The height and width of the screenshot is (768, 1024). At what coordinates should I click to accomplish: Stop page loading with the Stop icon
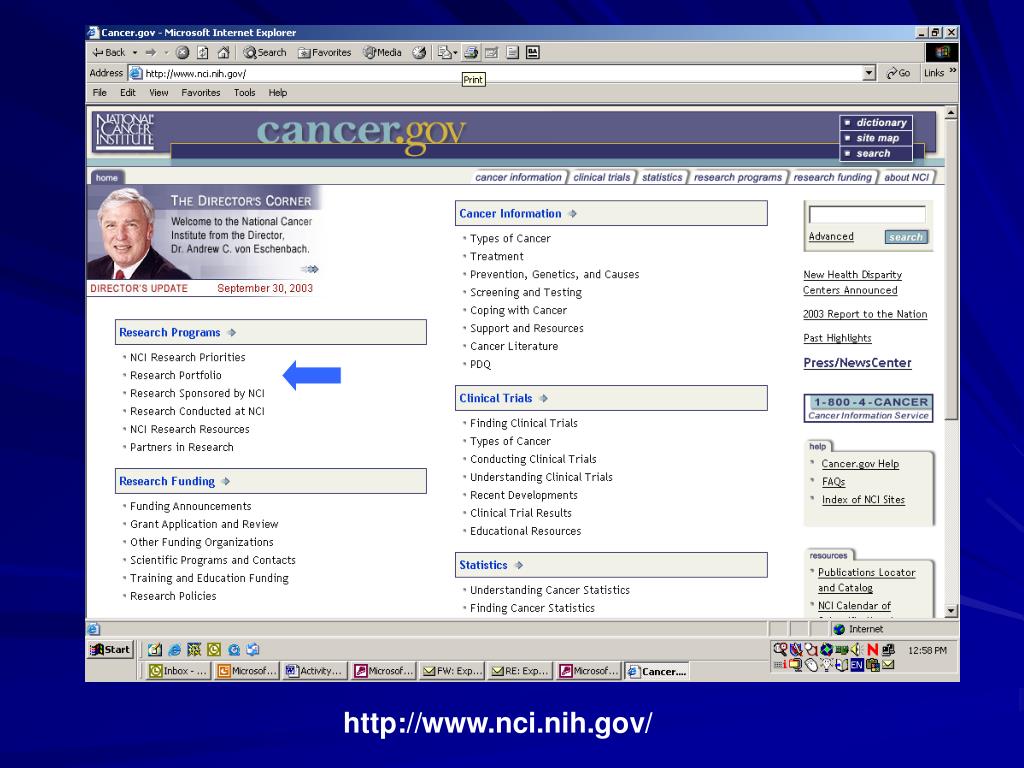tap(183, 52)
